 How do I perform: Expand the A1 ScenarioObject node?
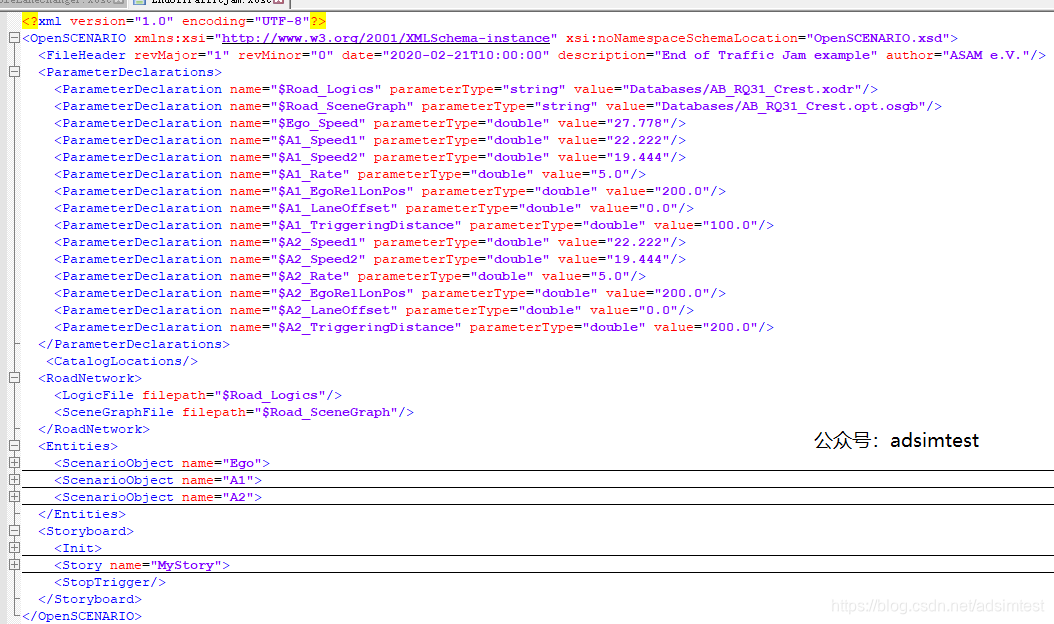[14, 480]
